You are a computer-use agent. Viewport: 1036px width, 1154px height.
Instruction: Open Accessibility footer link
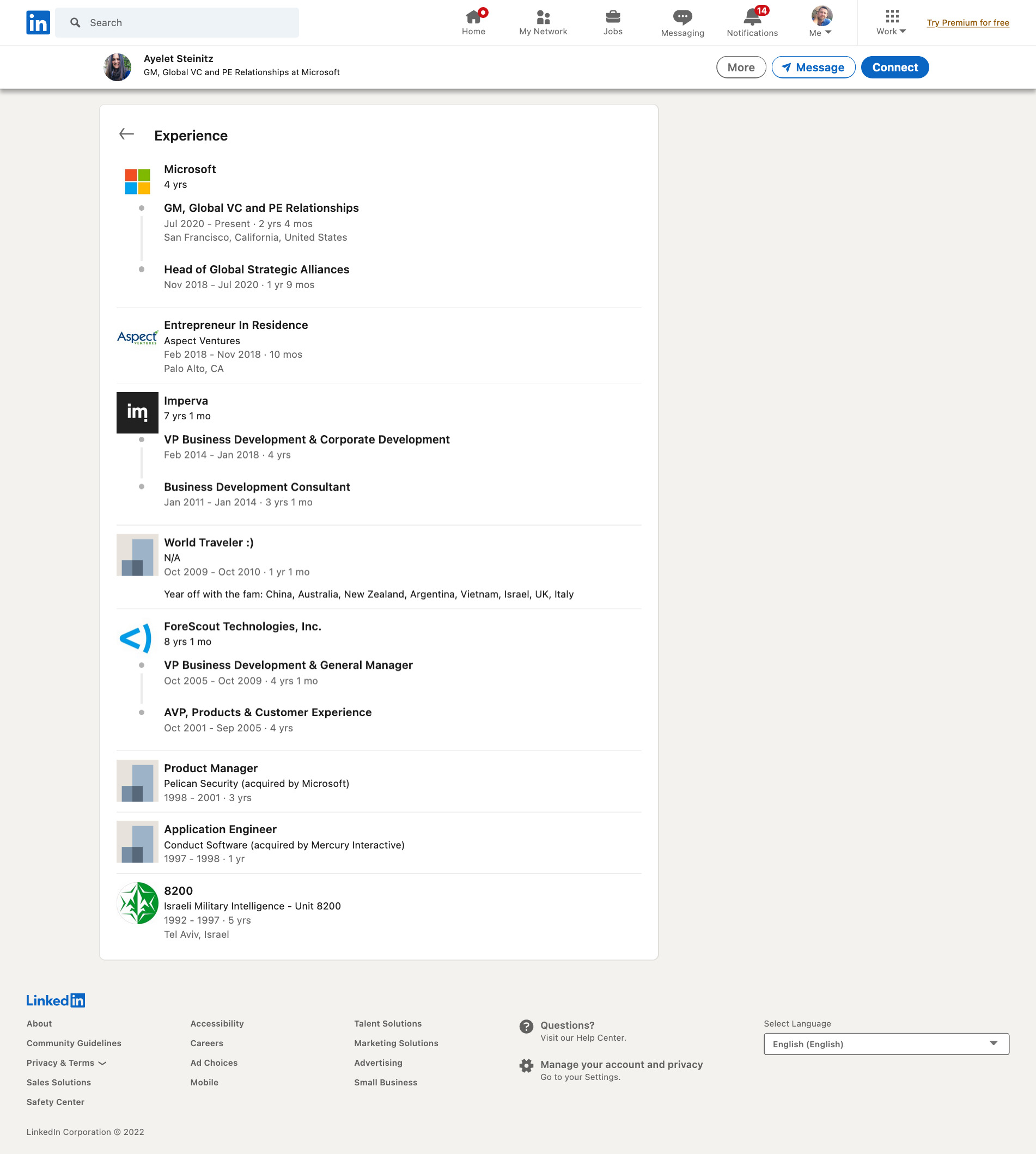(217, 1023)
